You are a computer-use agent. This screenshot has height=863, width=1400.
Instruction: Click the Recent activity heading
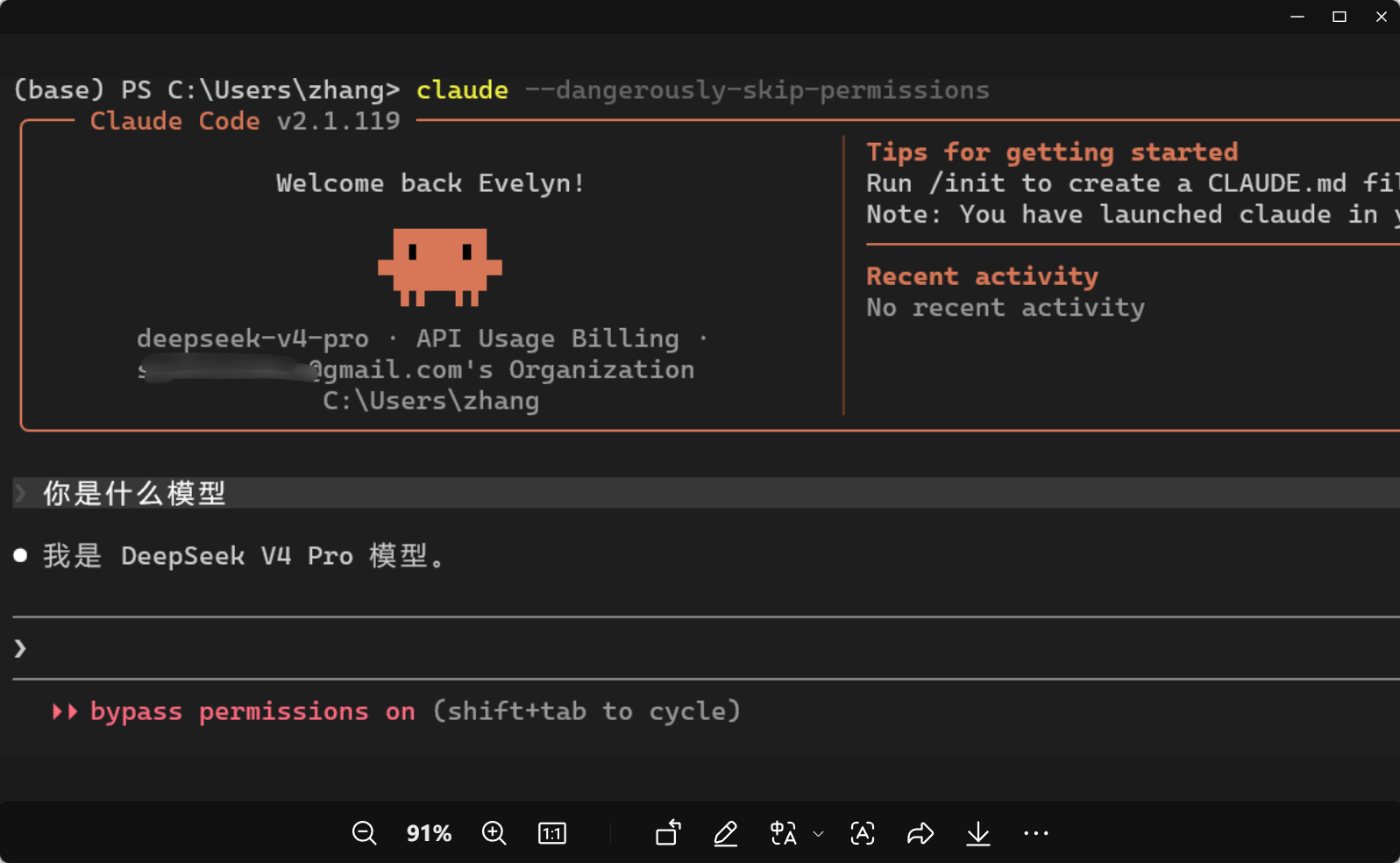point(982,276)
